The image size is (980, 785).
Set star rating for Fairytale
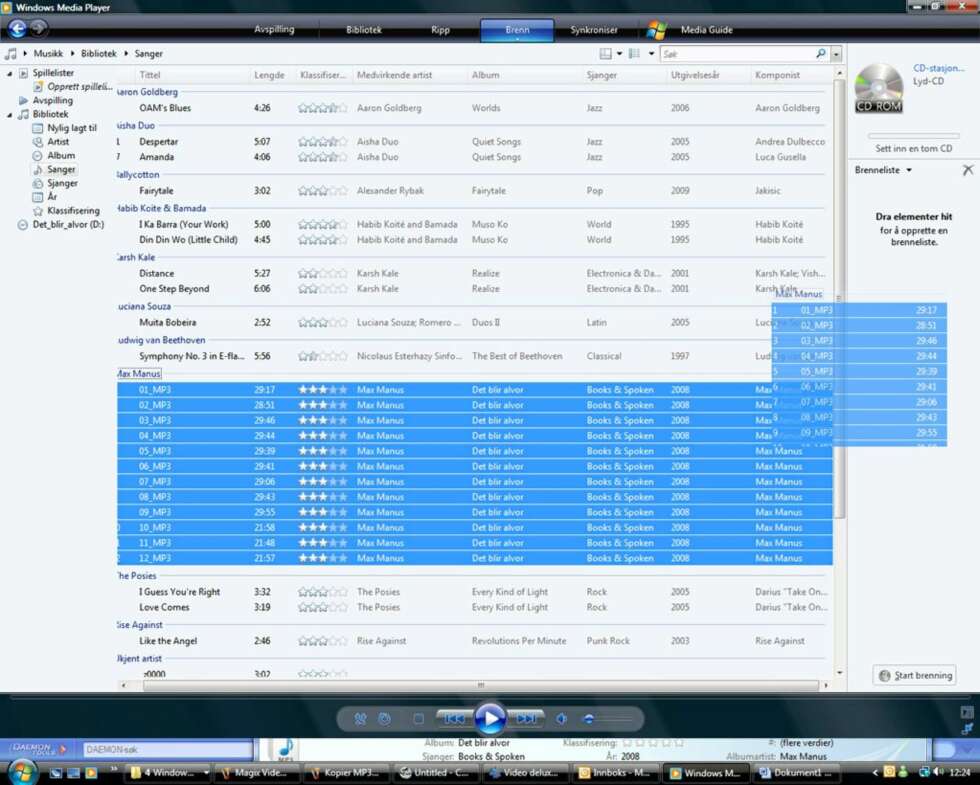322,191
